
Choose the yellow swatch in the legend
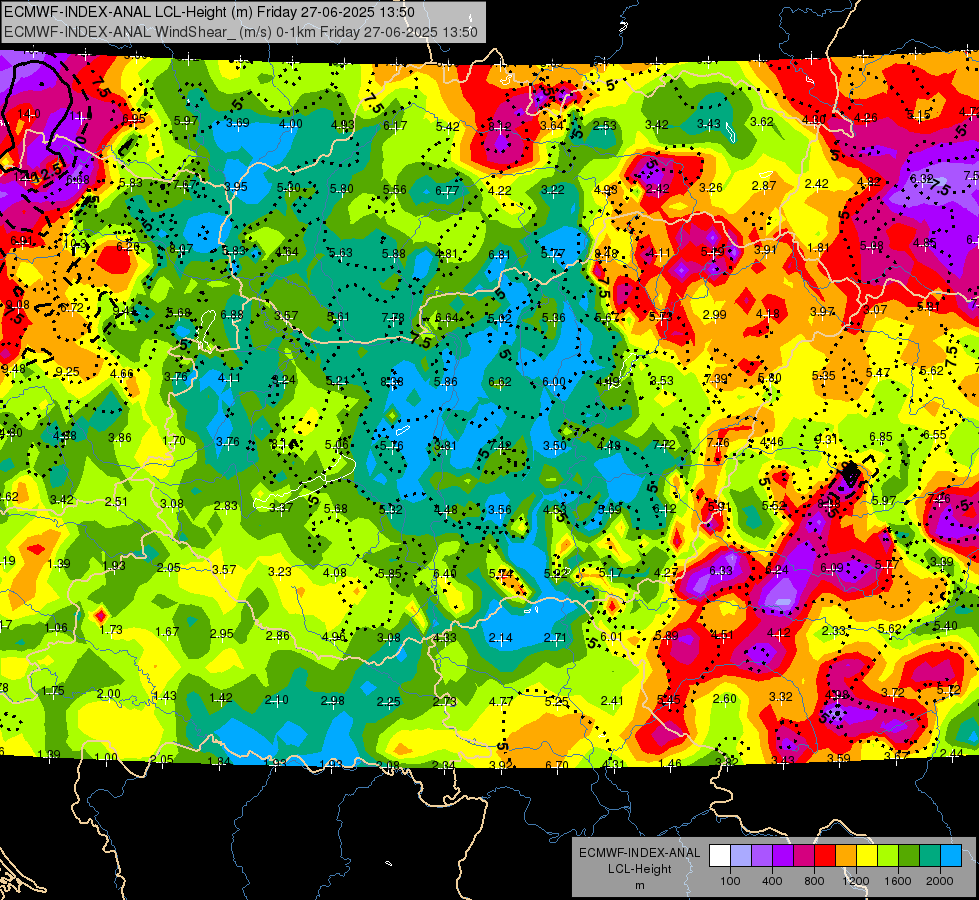[x=867, y=856]
